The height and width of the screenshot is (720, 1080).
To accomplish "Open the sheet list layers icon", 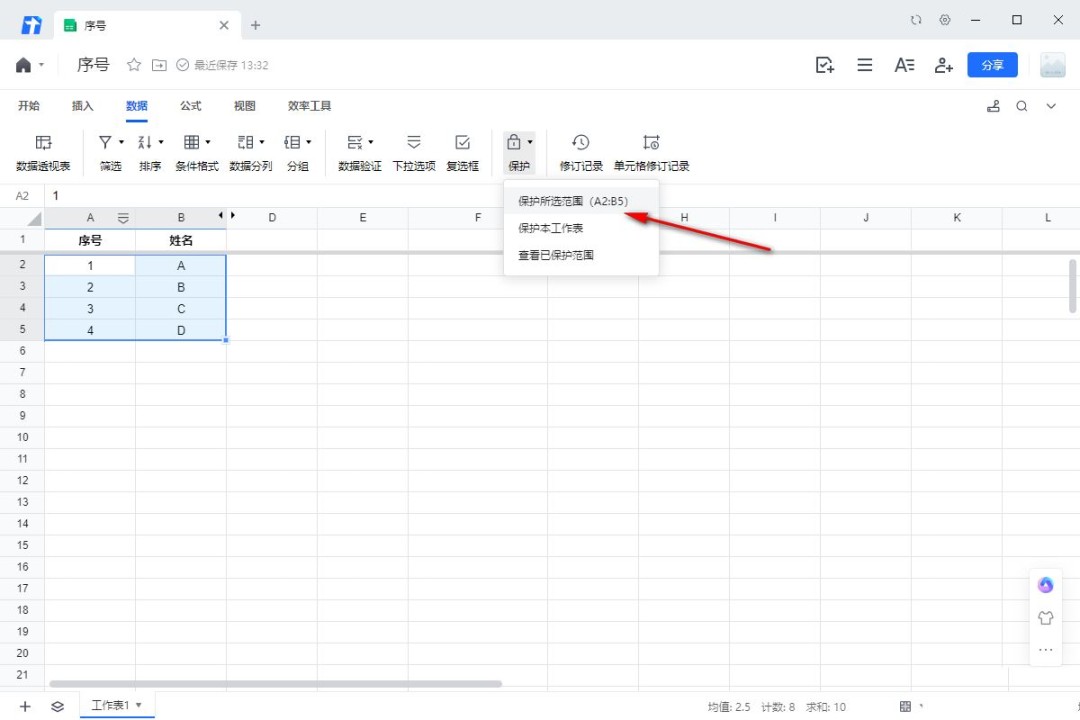I will [x=58, y=706].
